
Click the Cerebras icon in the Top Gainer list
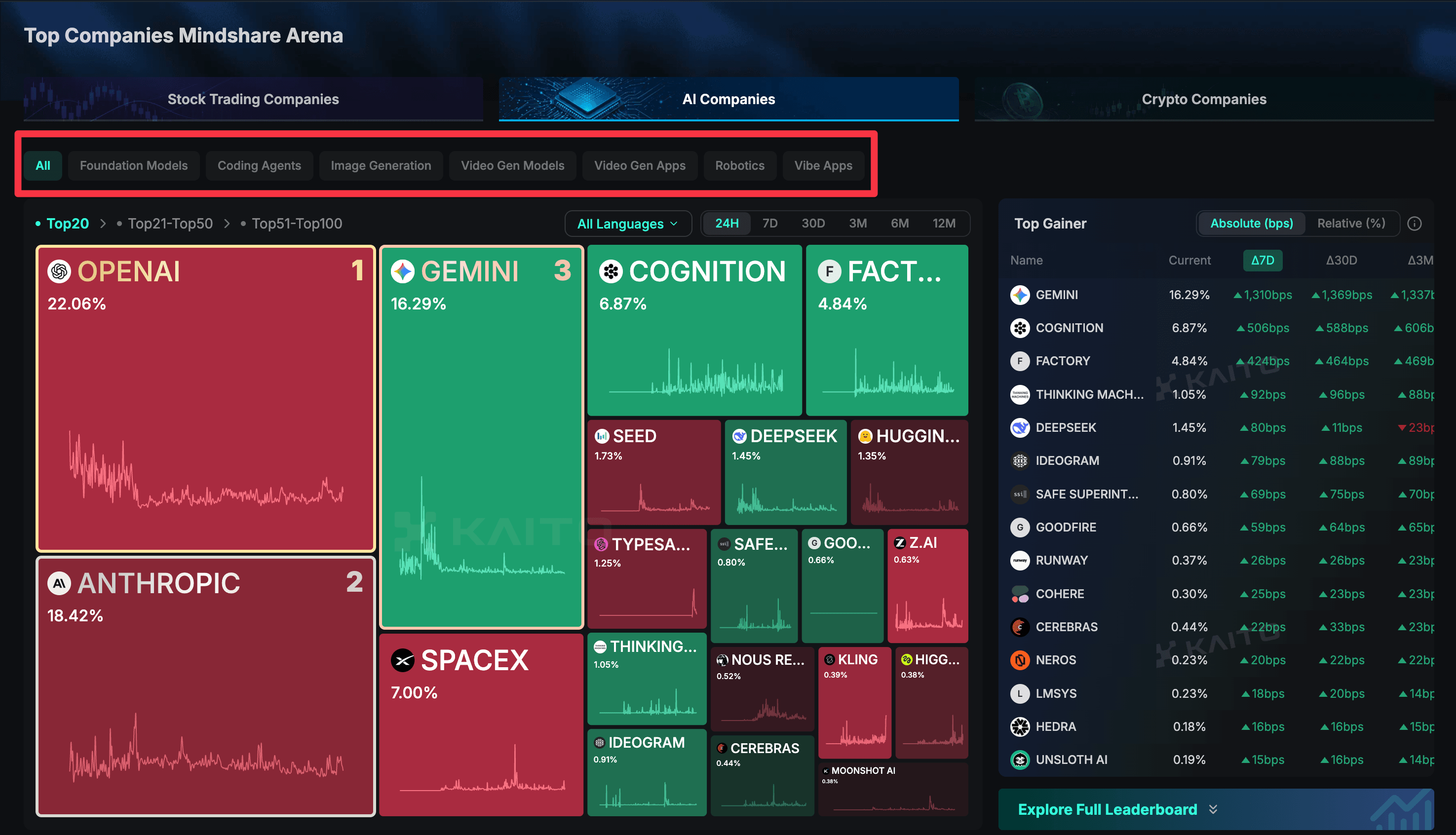[1020, 627]
